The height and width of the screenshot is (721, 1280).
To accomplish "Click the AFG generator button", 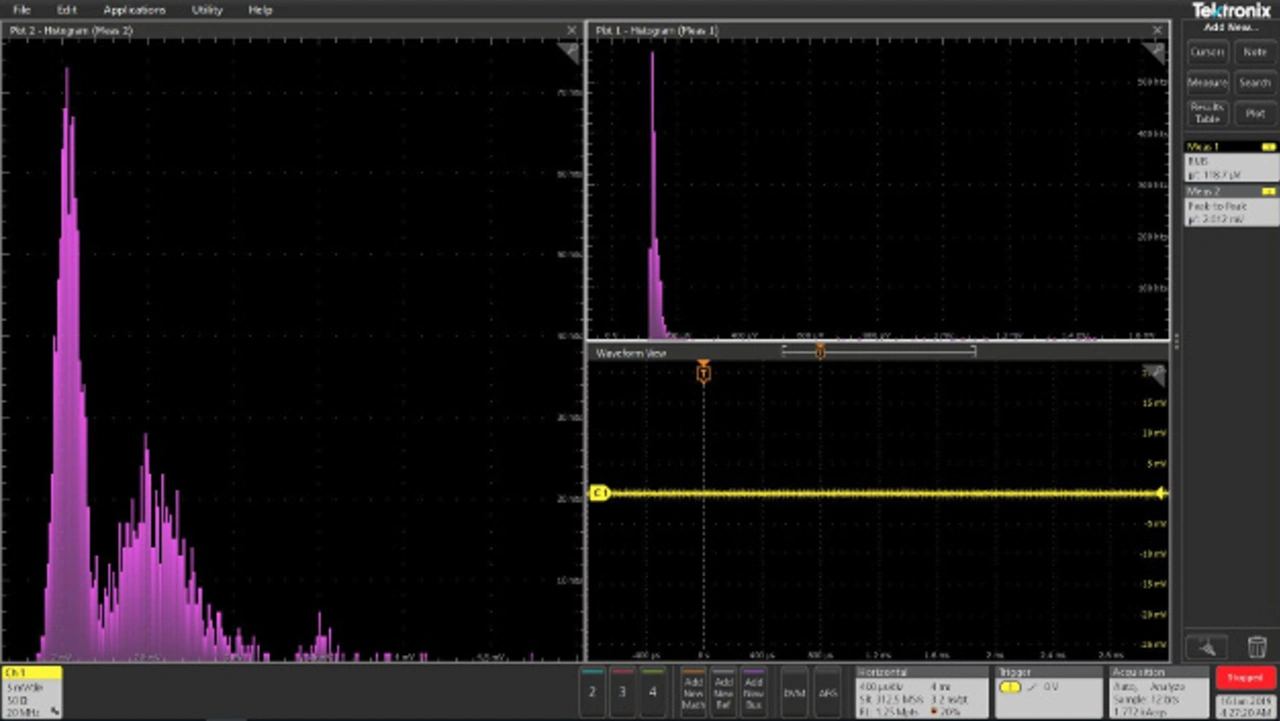I will (x=827, y=691).
